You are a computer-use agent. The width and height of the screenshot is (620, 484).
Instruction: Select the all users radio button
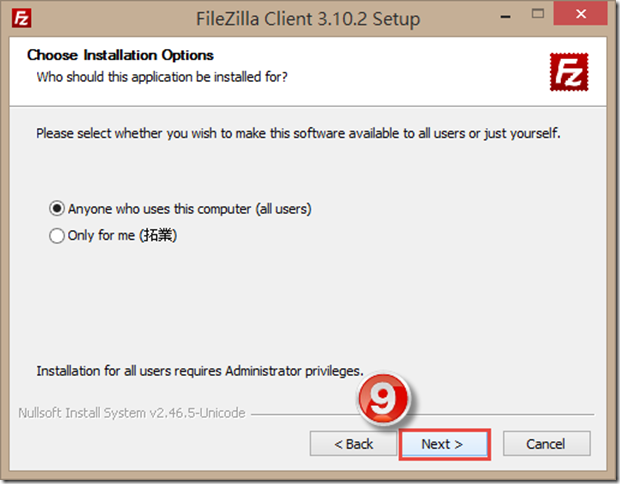(x=57, y=208)
